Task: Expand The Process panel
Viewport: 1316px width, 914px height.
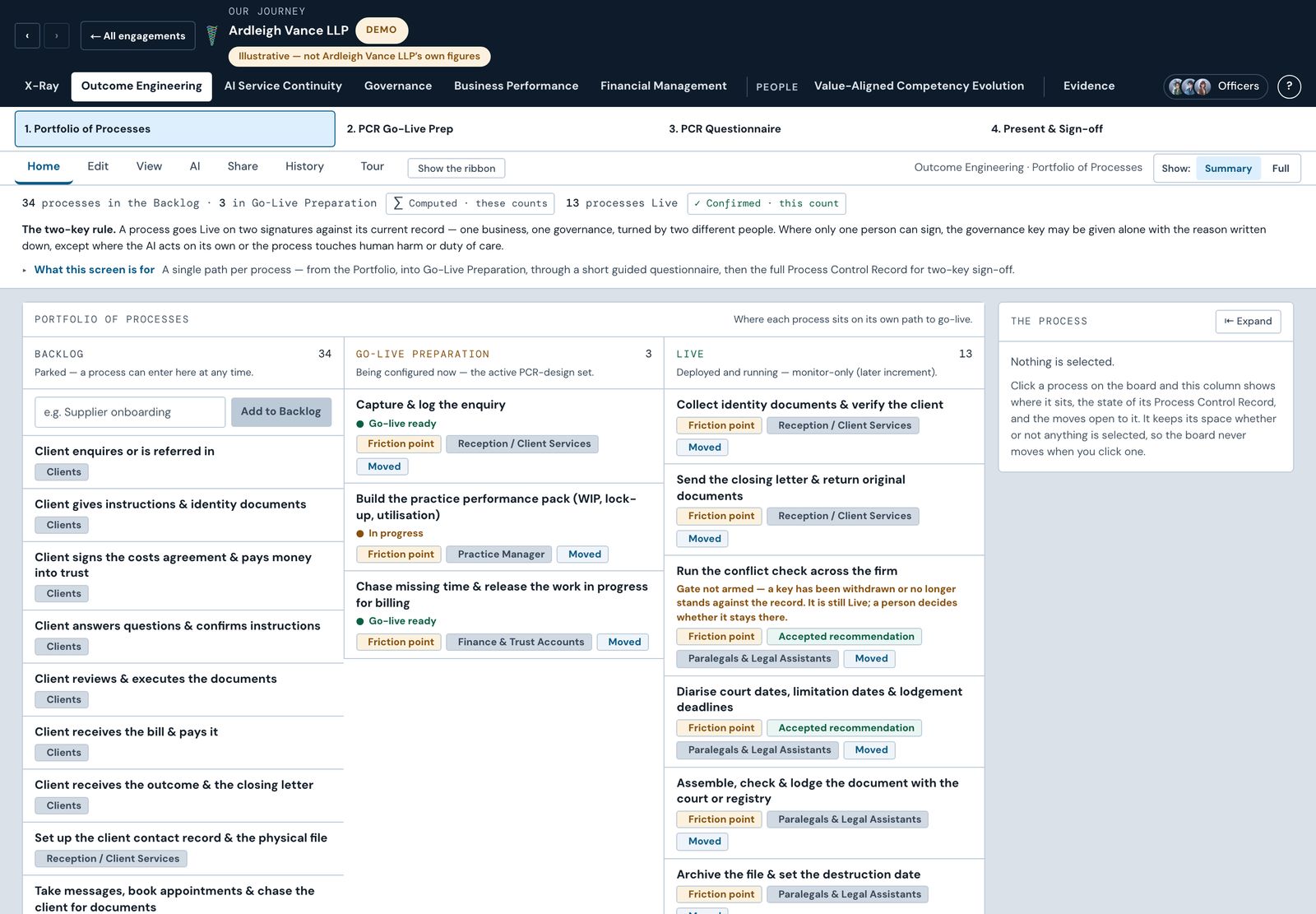Action: point(1248,322)
